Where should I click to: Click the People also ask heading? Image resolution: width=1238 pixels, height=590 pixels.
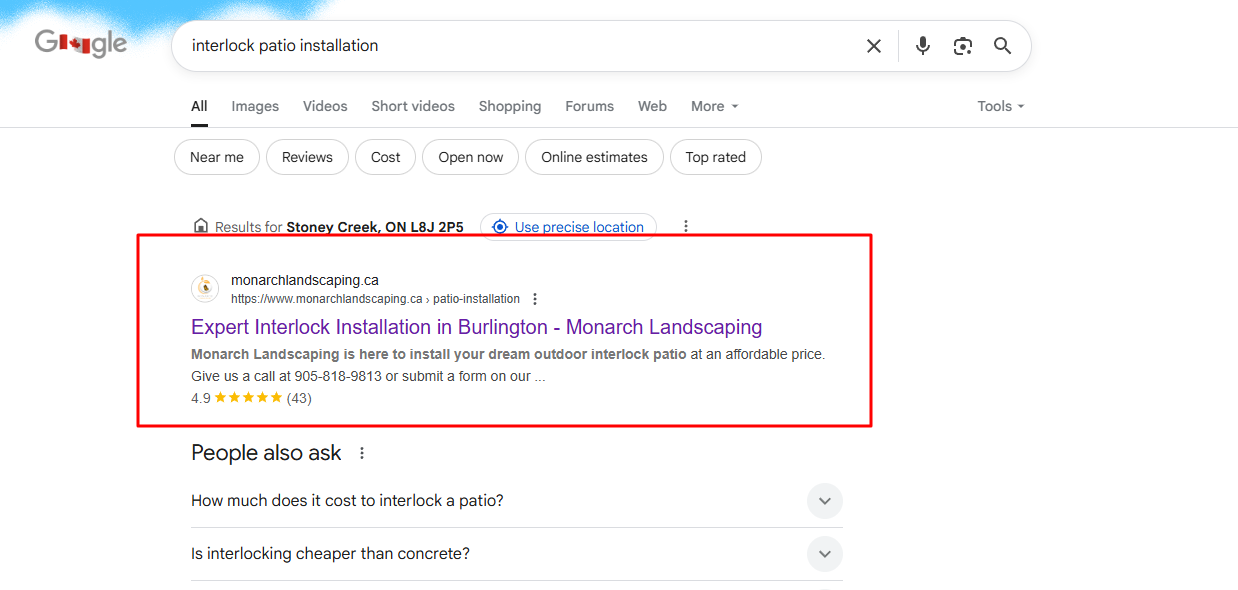(266, 453)
